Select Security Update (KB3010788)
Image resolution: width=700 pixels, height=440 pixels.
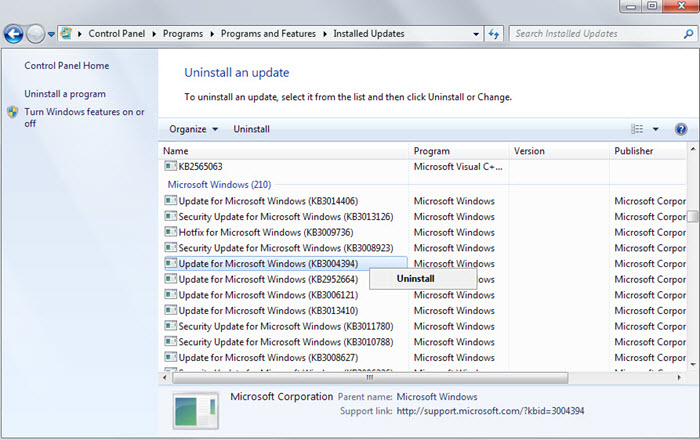click(x=286, y=342)
